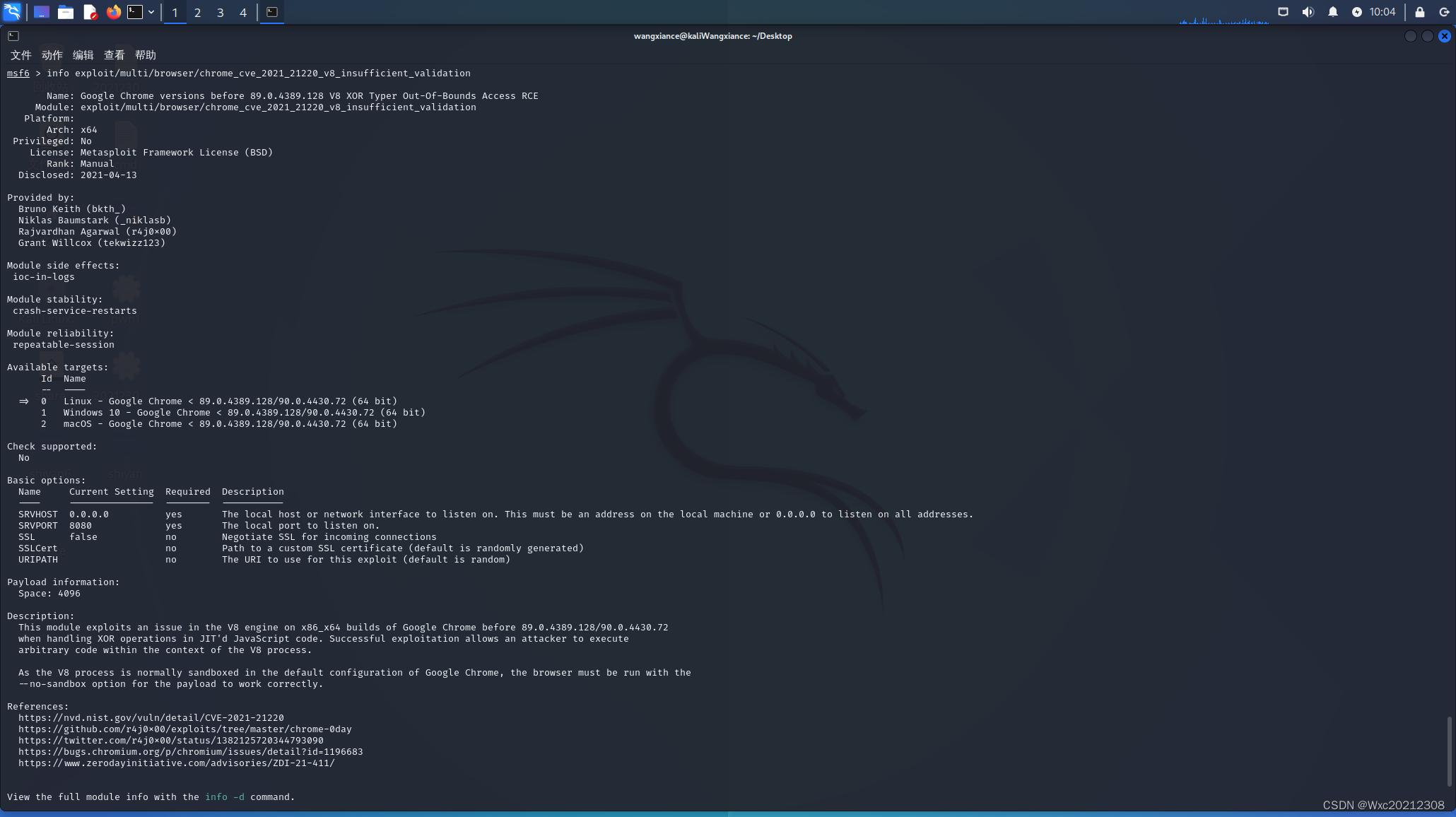The height and width of the screenshot is (817, 1456).
Task: Click the display settings tray icon
Action: [1283, 12]
